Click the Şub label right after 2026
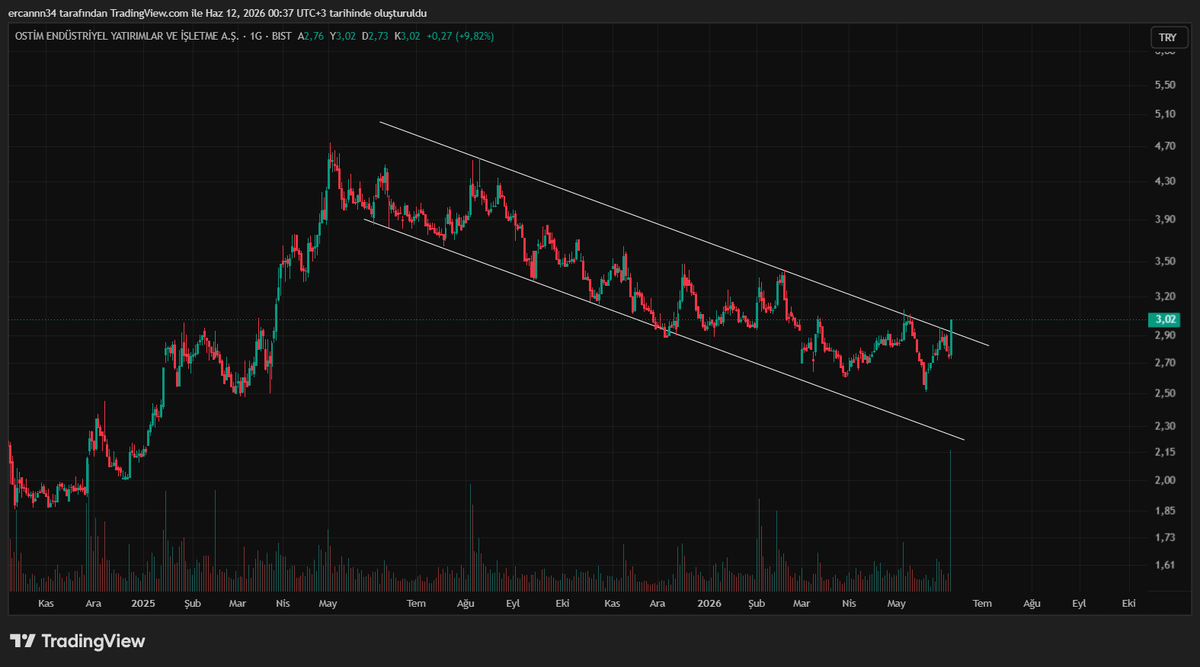Screen dimensions: 1200x667 click(x=757, y=604)
